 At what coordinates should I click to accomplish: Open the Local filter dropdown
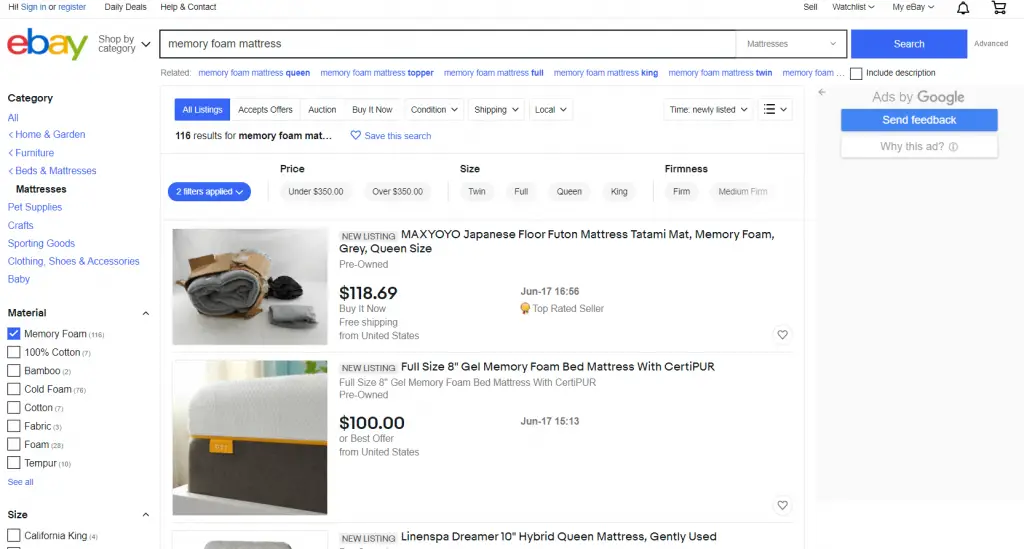click(551, 110)
